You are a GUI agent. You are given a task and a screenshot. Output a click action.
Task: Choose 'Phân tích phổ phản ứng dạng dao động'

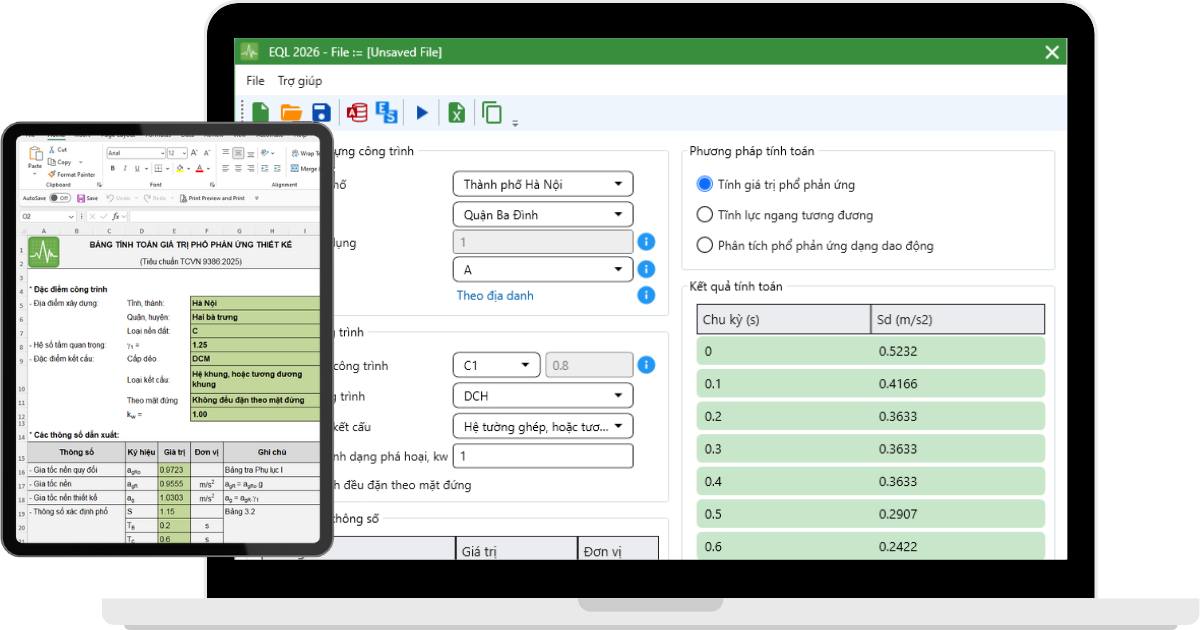[x=704, y=245]
